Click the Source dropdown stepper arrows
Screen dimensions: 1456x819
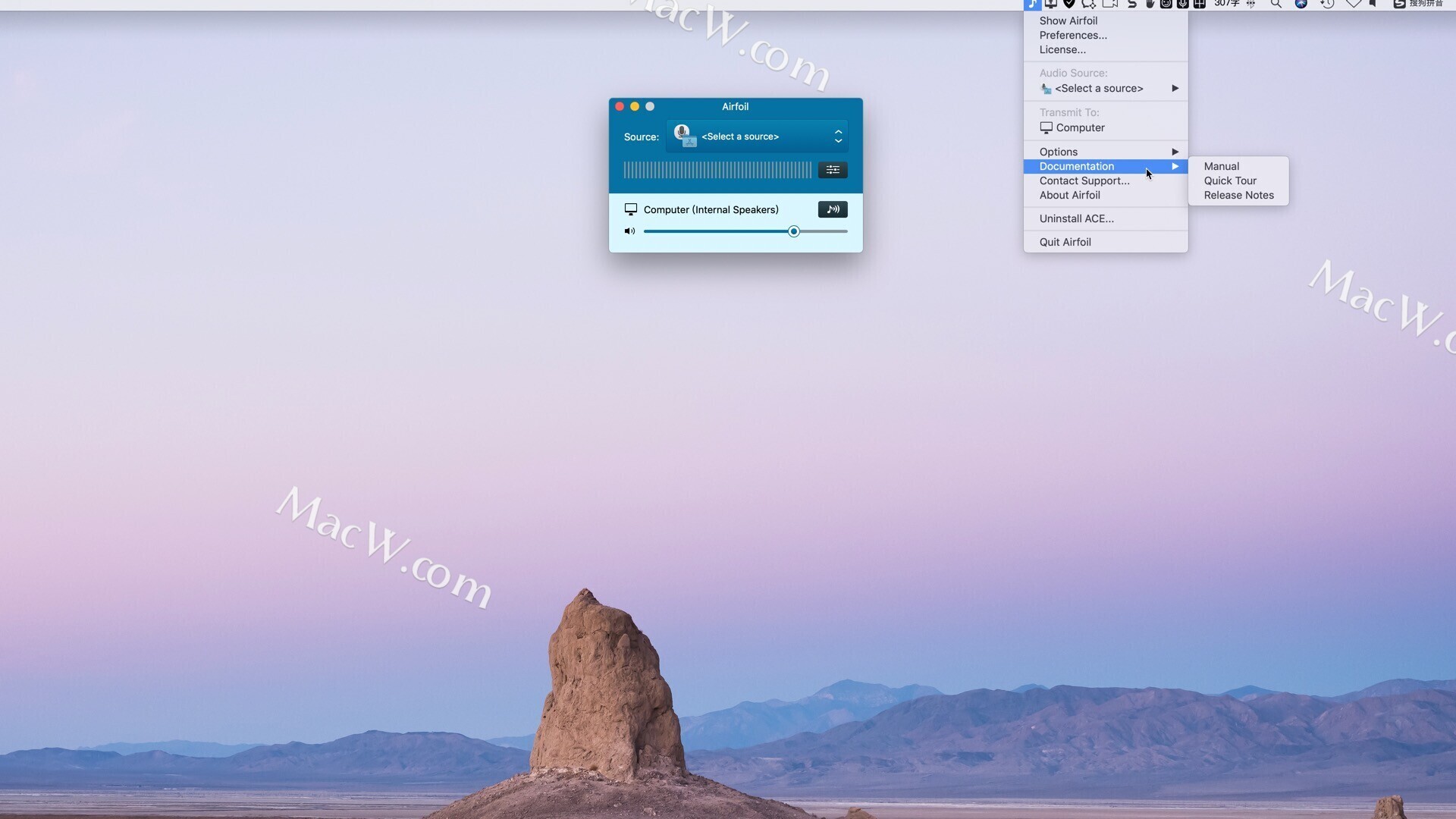click(x=838, y=136)
